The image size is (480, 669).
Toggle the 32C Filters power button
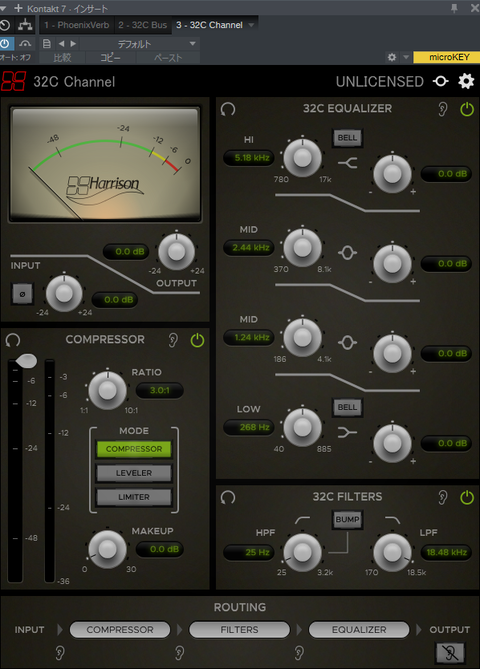(x=467, y=497)
